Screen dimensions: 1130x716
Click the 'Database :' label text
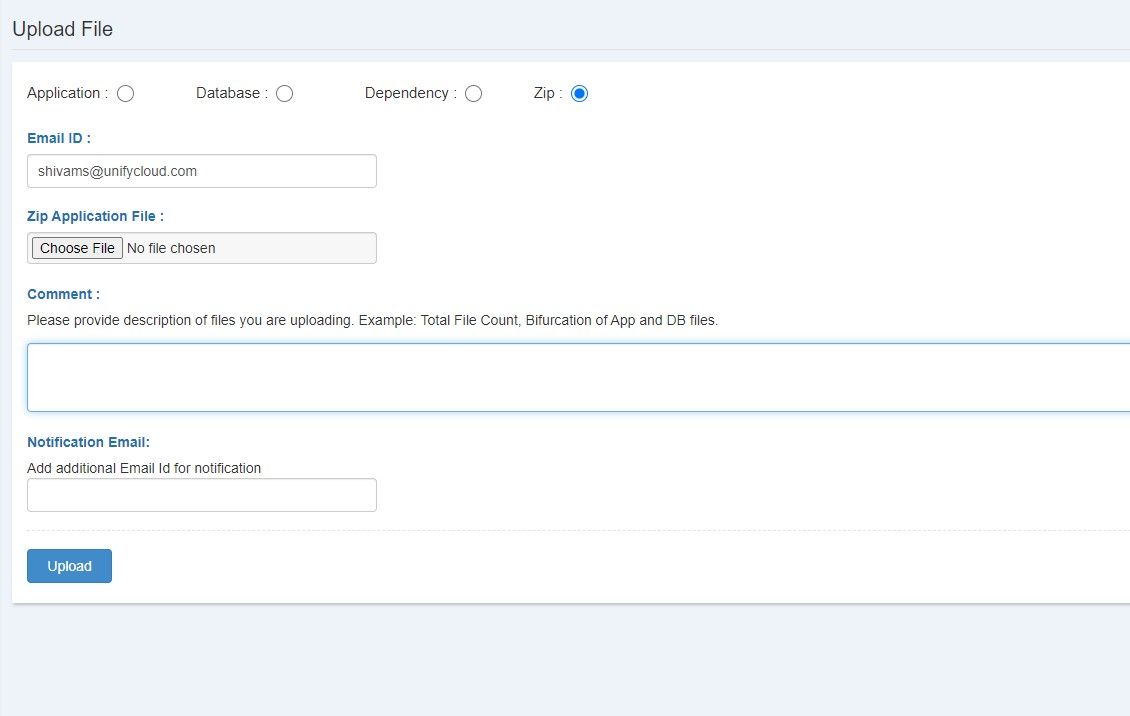point(232,93)
